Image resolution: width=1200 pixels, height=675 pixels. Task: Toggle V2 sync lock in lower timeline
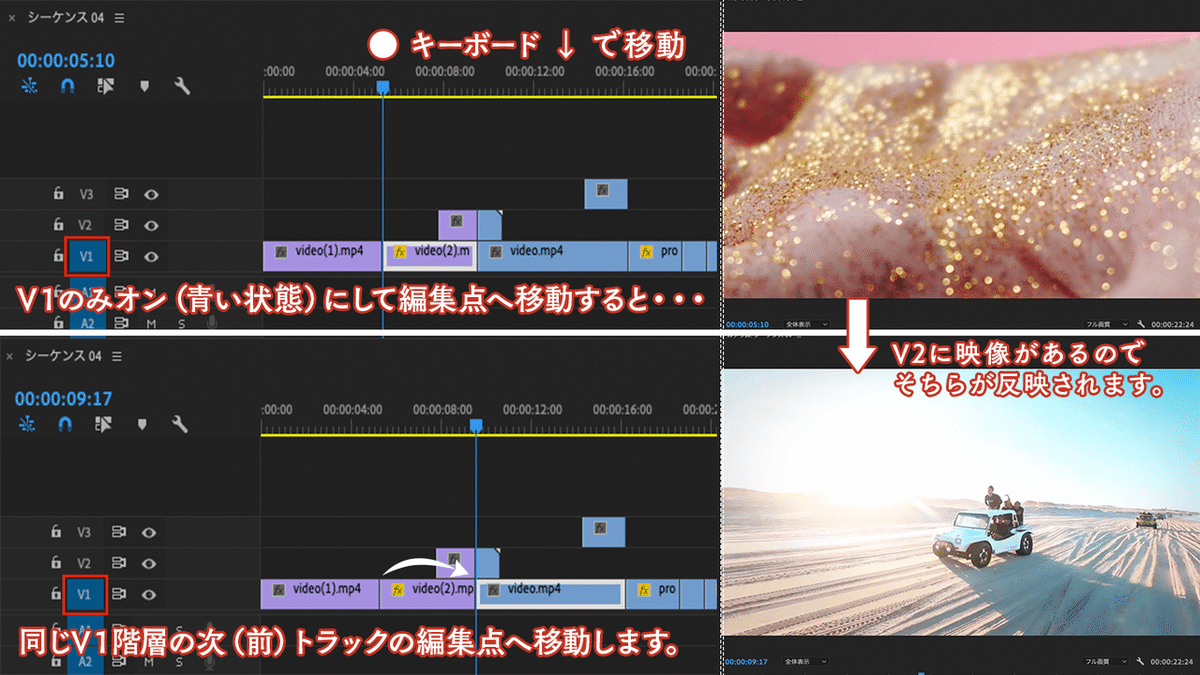click(121, 563)
